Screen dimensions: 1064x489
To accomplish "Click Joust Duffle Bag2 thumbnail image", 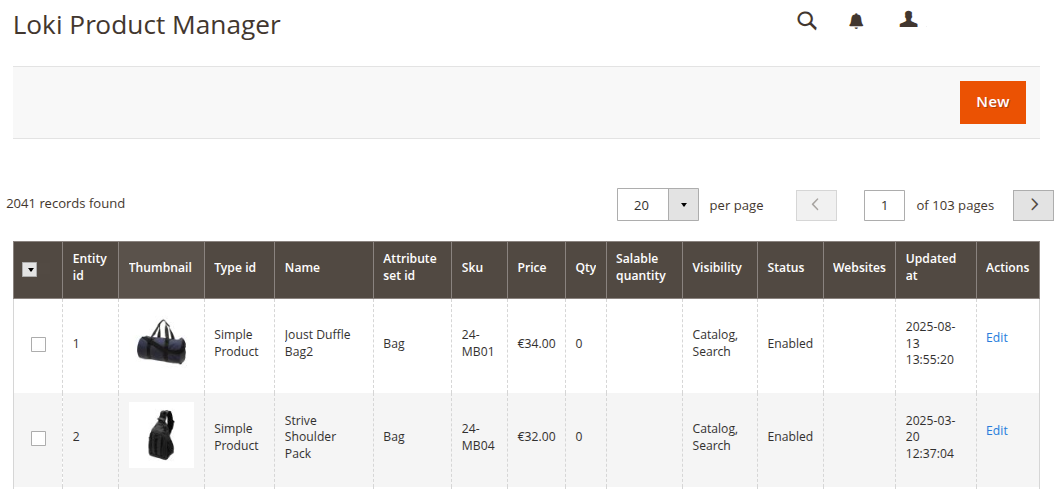I will (161, 342).
